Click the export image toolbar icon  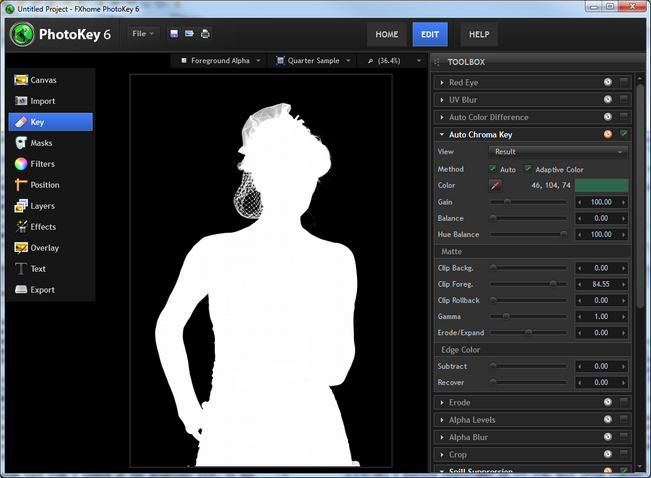coord(189,34)
